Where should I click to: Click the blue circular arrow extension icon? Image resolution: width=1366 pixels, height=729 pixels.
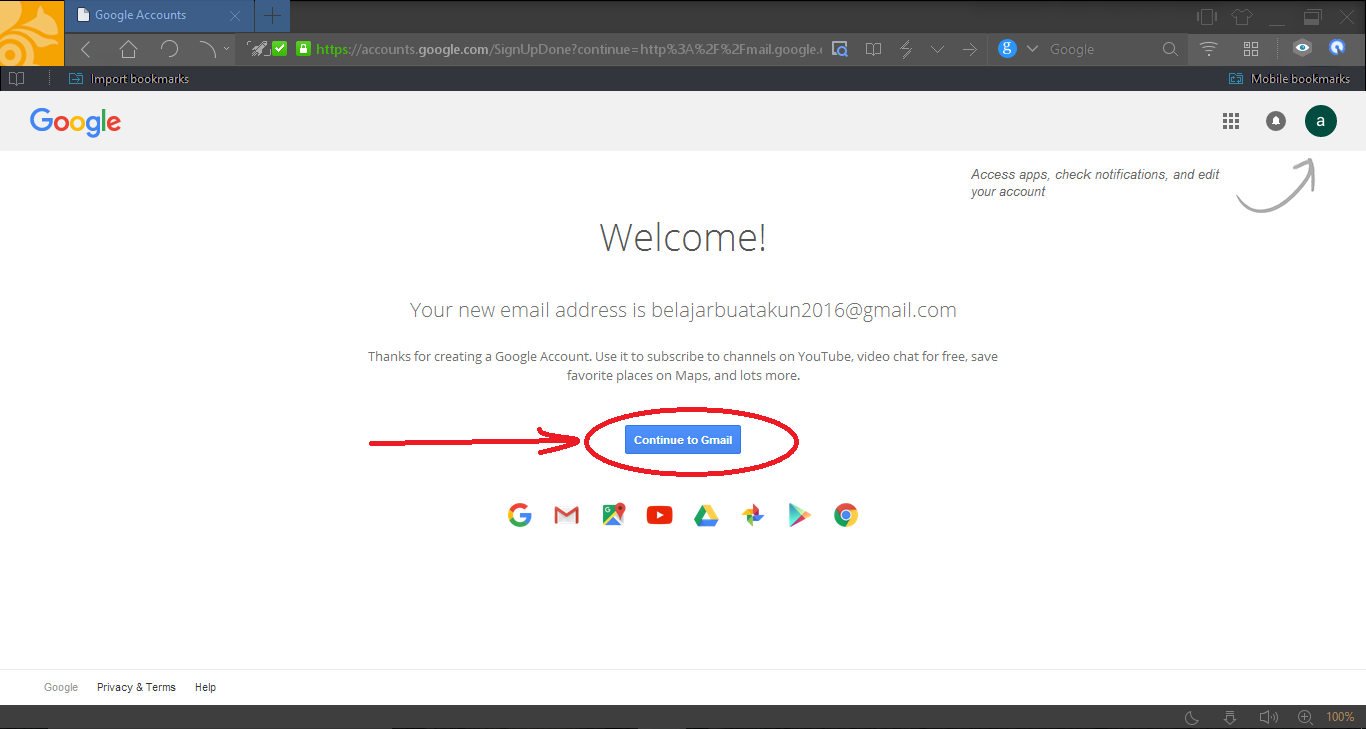pos(1337,47)
